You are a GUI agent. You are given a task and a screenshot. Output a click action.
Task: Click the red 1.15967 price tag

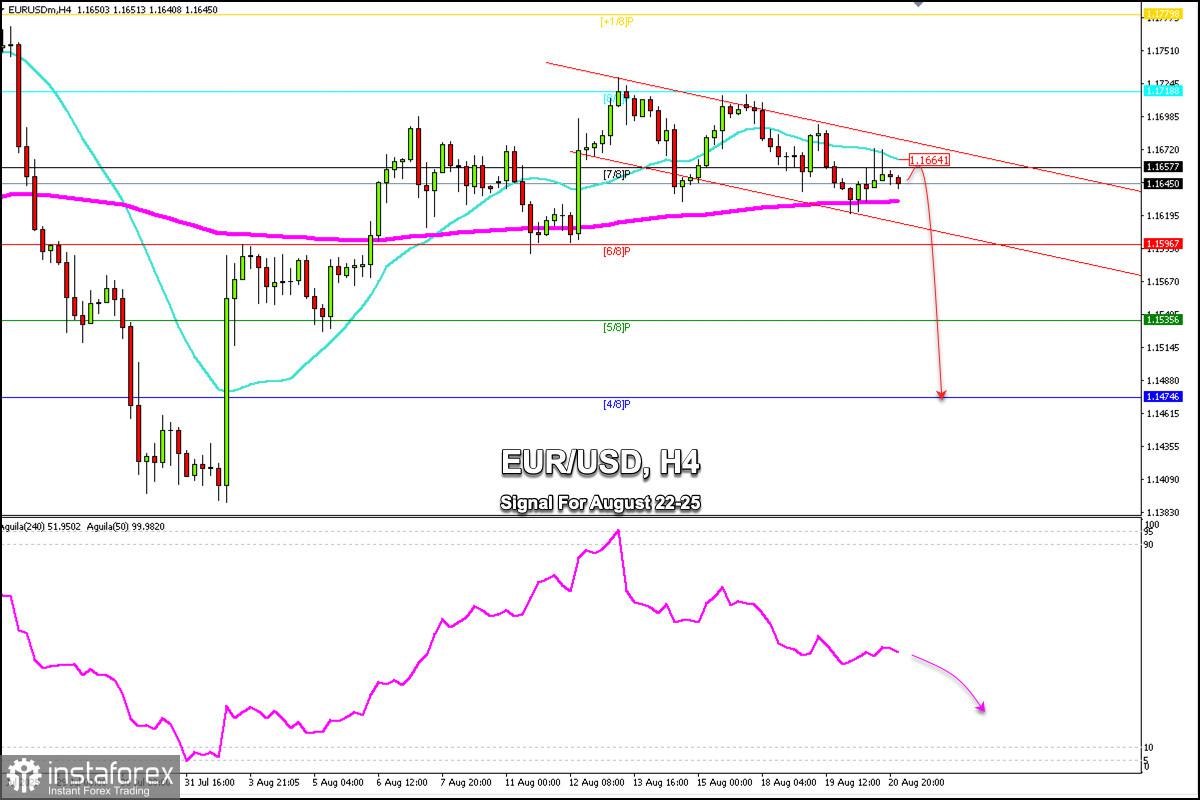[1161, 243]
